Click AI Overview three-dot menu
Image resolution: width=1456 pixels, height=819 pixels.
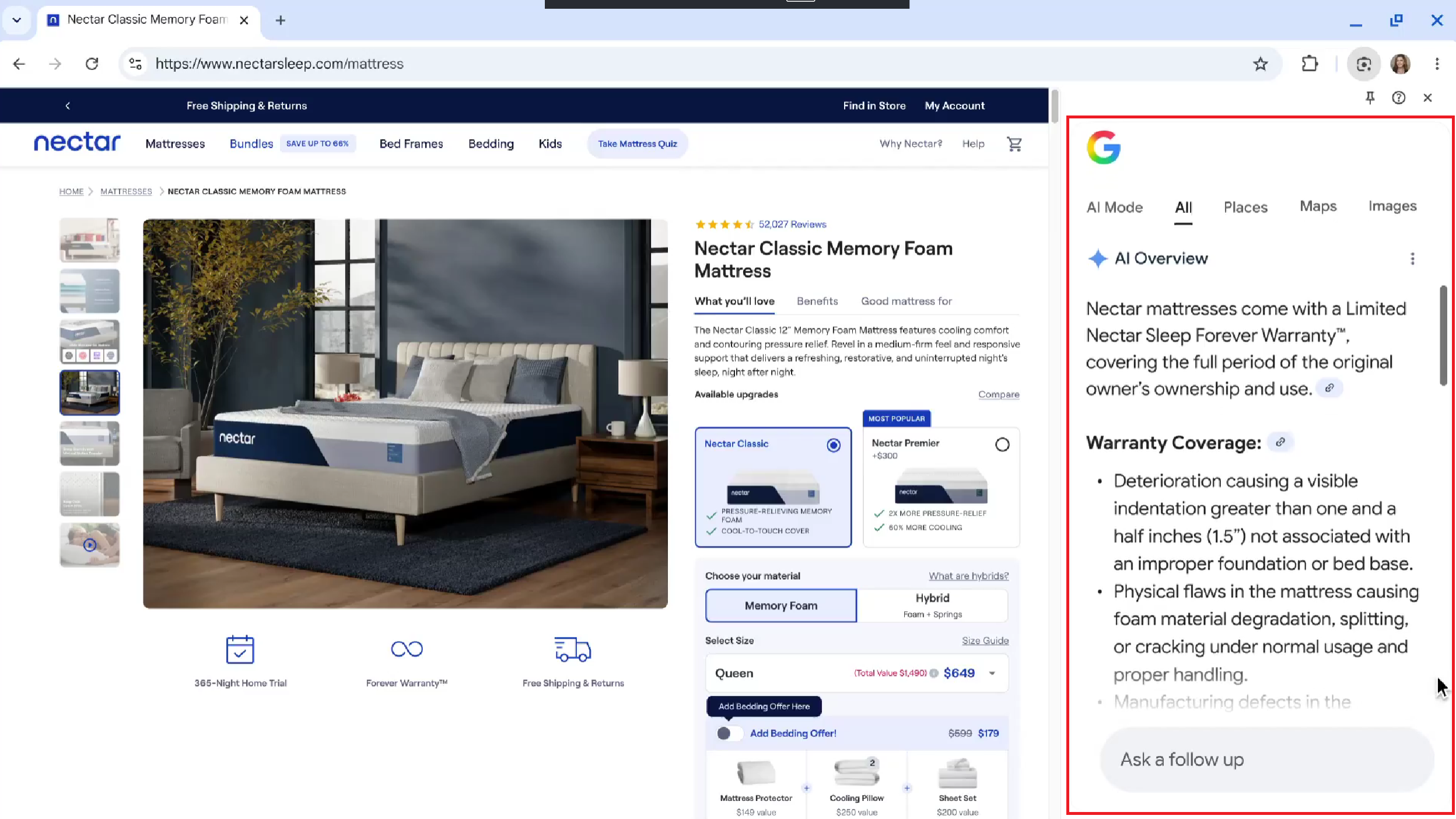[x=1412, y=258]
